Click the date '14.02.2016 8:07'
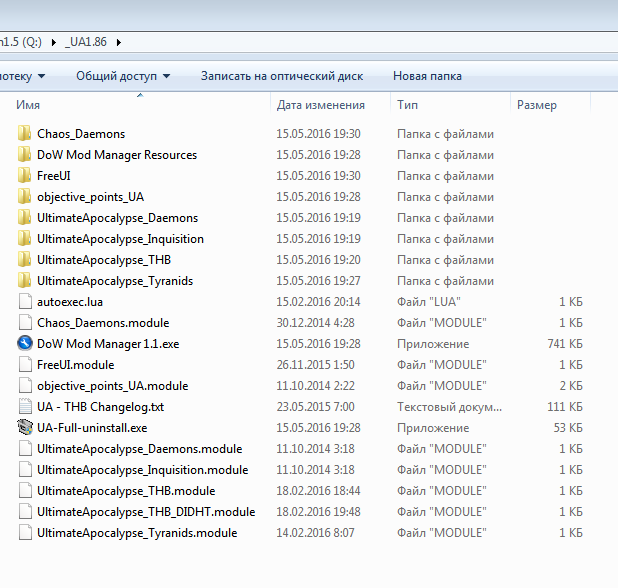This screenshot has height=588, width=618. pyautogui.click(x=315, y=532)
